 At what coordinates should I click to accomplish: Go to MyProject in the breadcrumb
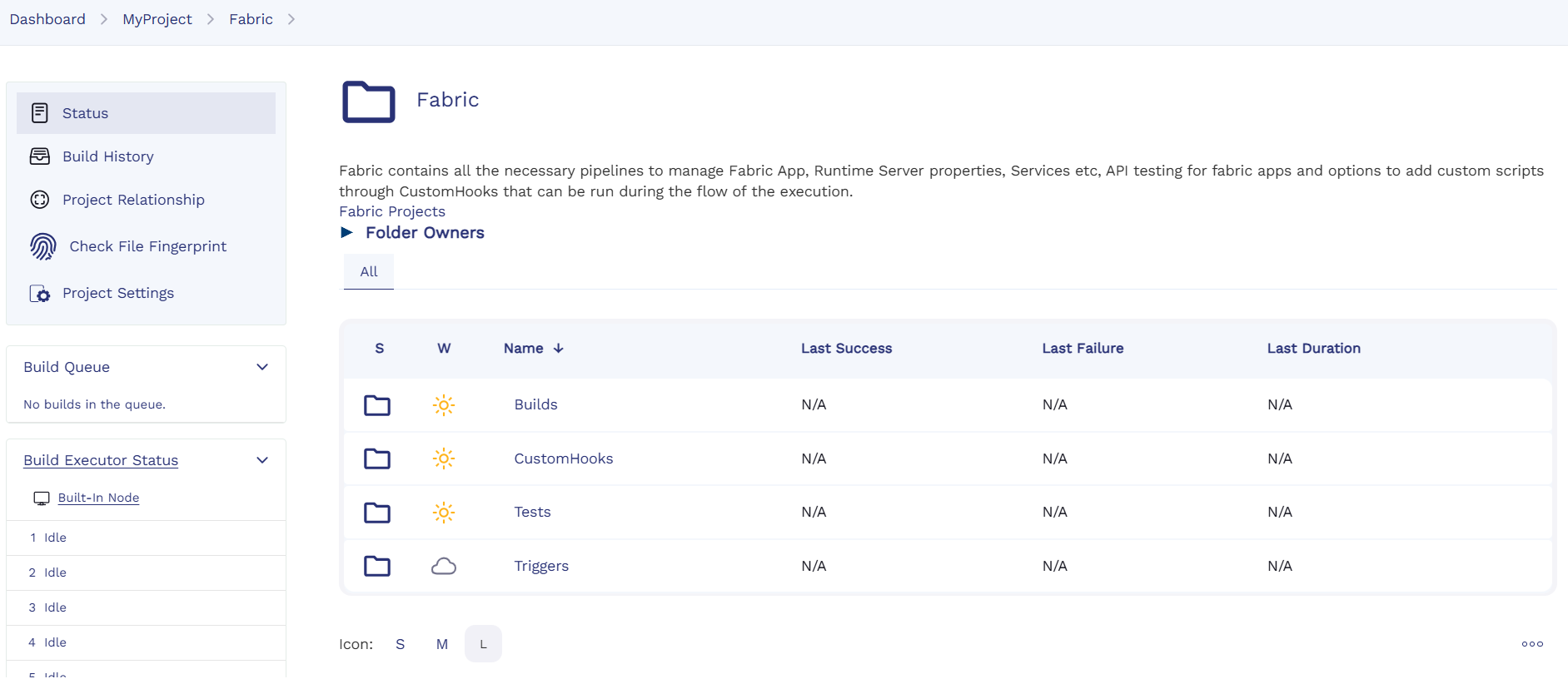157,19
